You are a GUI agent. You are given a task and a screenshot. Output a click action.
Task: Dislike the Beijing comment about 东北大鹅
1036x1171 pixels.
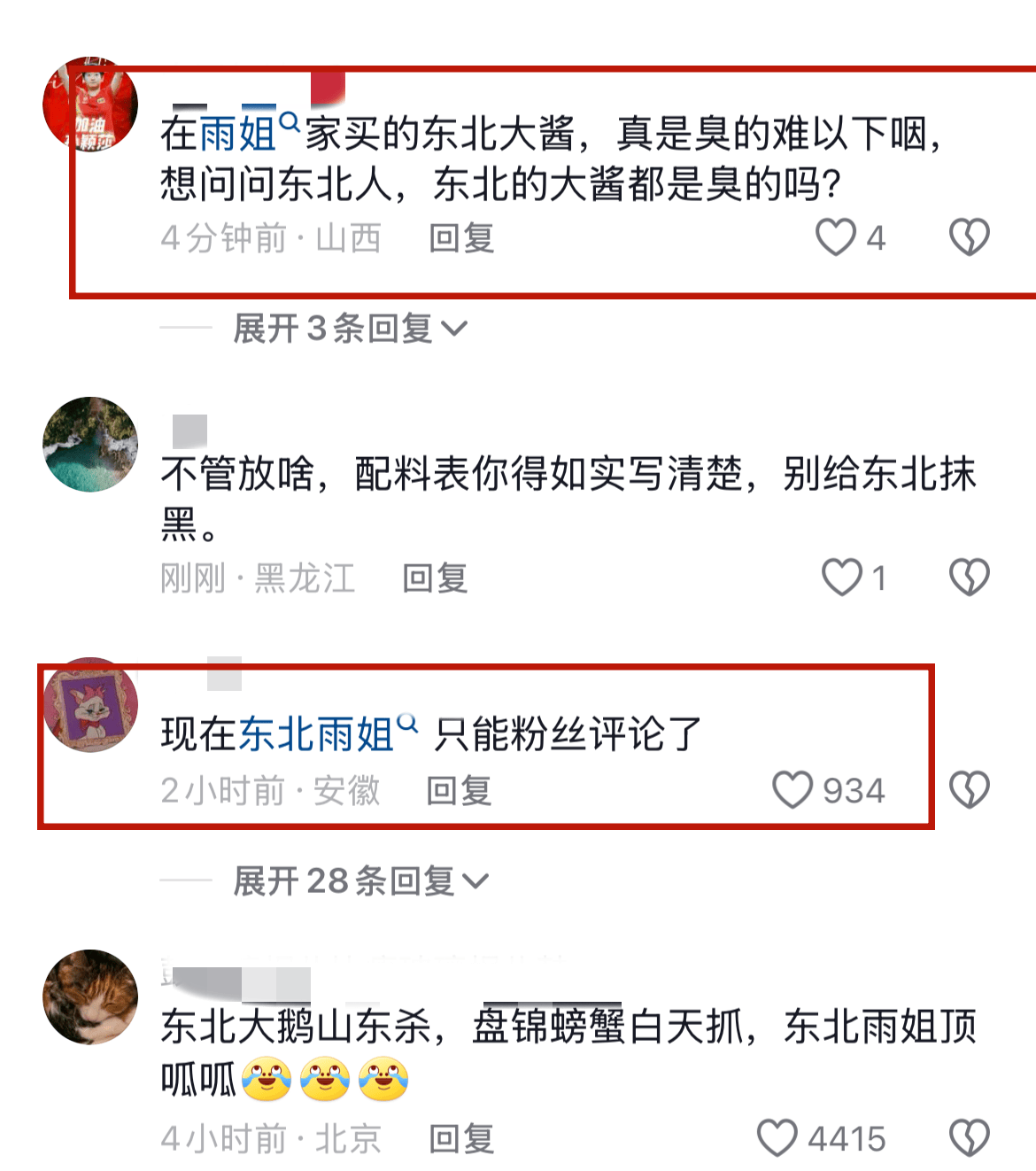pyautogui.click(x=969, y=1138)
